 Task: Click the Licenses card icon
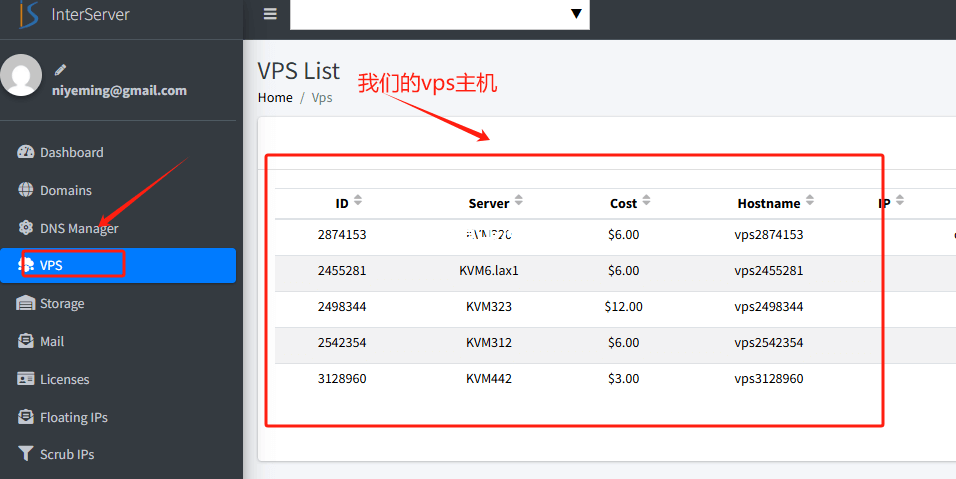[x=26, y=378]
